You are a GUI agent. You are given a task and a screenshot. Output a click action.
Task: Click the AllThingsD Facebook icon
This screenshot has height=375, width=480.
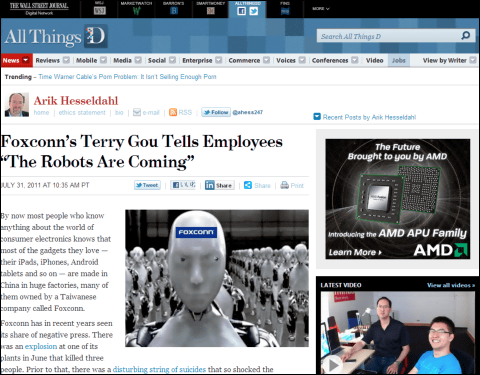241,11
